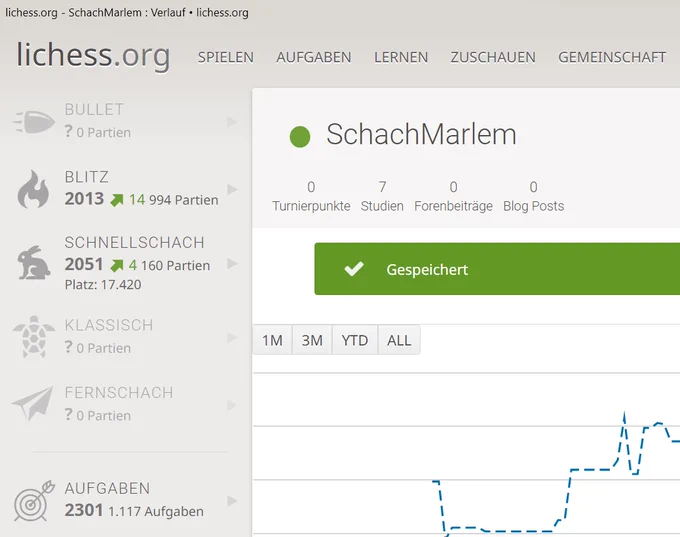Open the LERNEN menu

(x=401, y=57)
